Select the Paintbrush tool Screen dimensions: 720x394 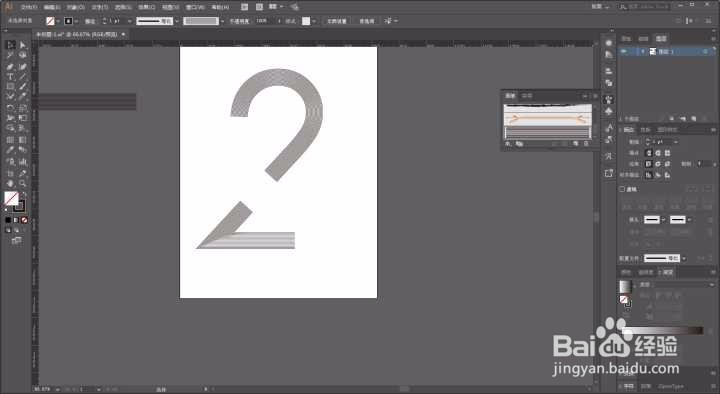coord(23,87)
